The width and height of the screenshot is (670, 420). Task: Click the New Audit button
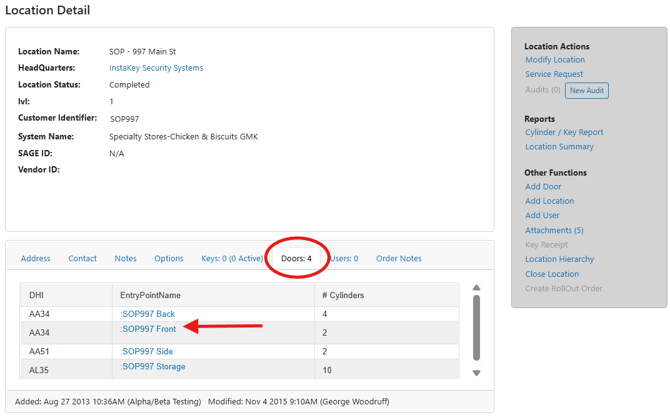(586, 90)
